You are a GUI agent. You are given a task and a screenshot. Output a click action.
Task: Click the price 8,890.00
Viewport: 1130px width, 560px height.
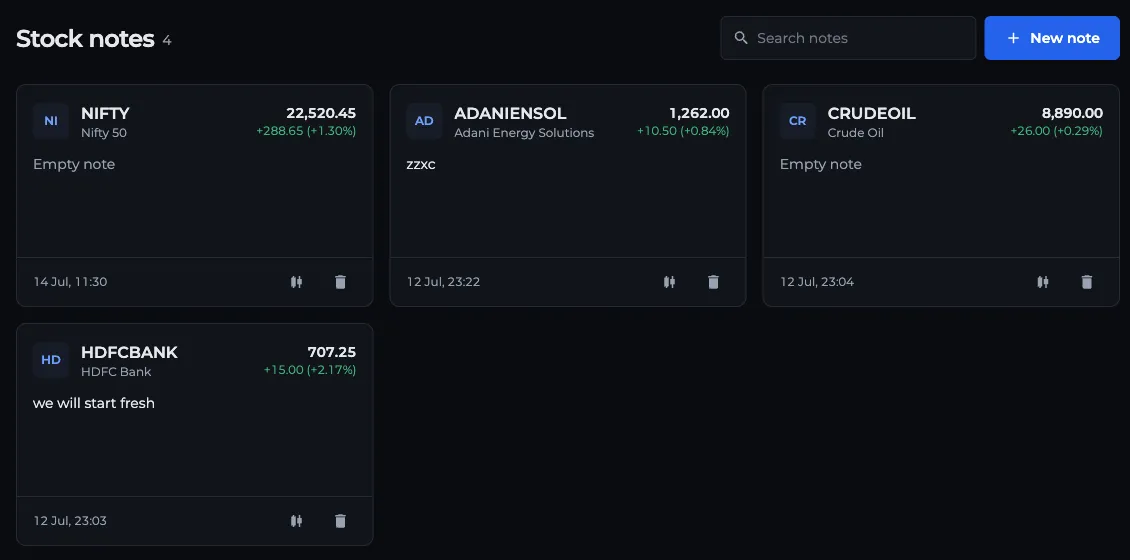[x=1072, y=113]
